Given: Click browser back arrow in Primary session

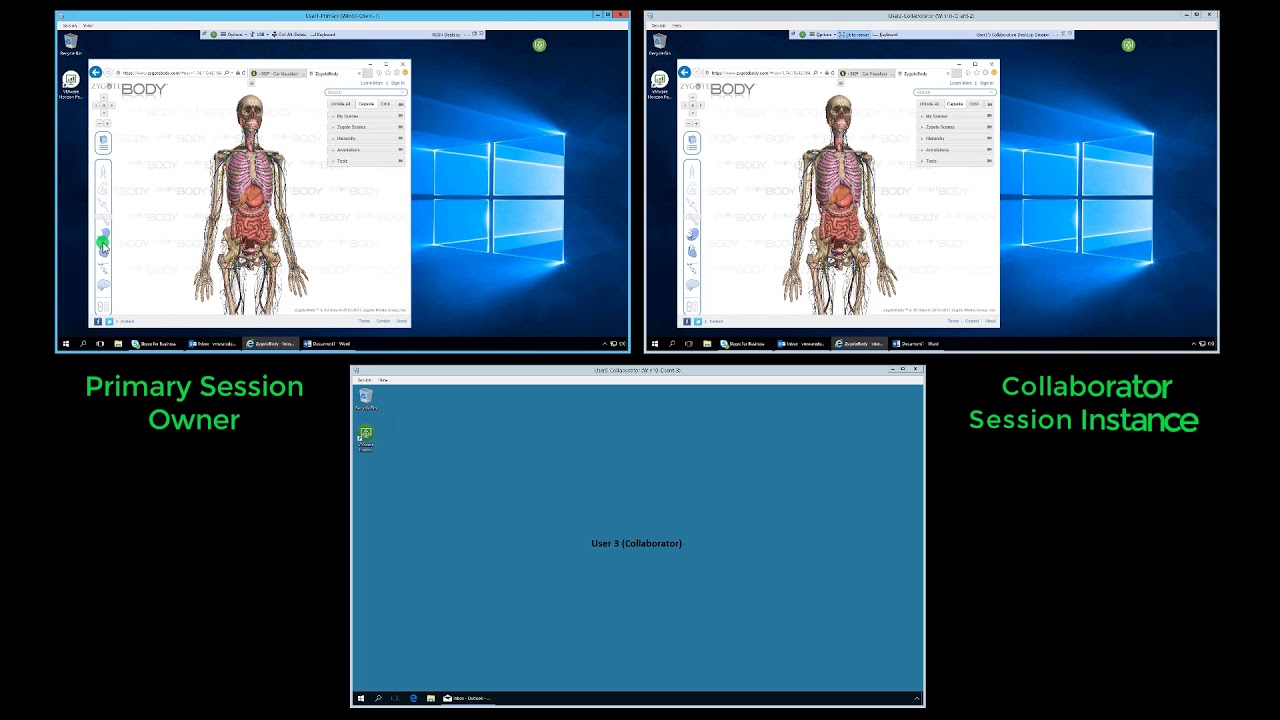Looking at the screenshot, I should click(96, 73).
